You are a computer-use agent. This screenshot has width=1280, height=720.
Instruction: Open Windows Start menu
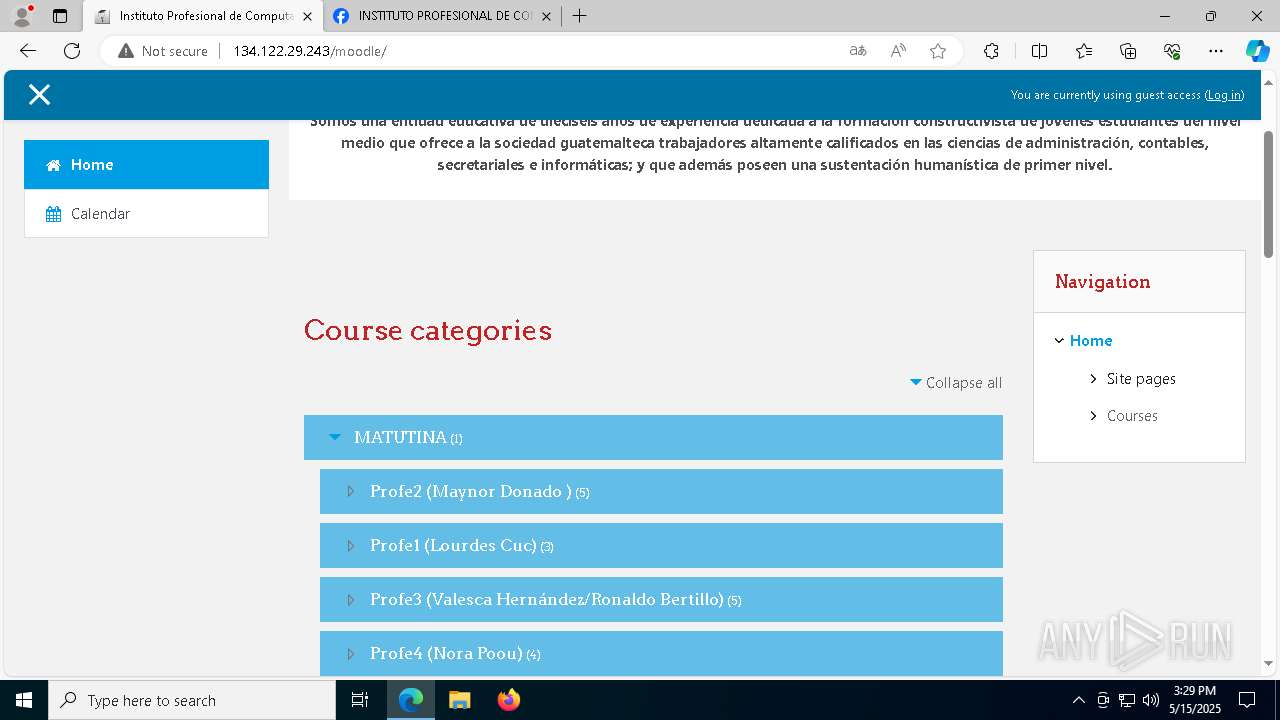[24, 700]
